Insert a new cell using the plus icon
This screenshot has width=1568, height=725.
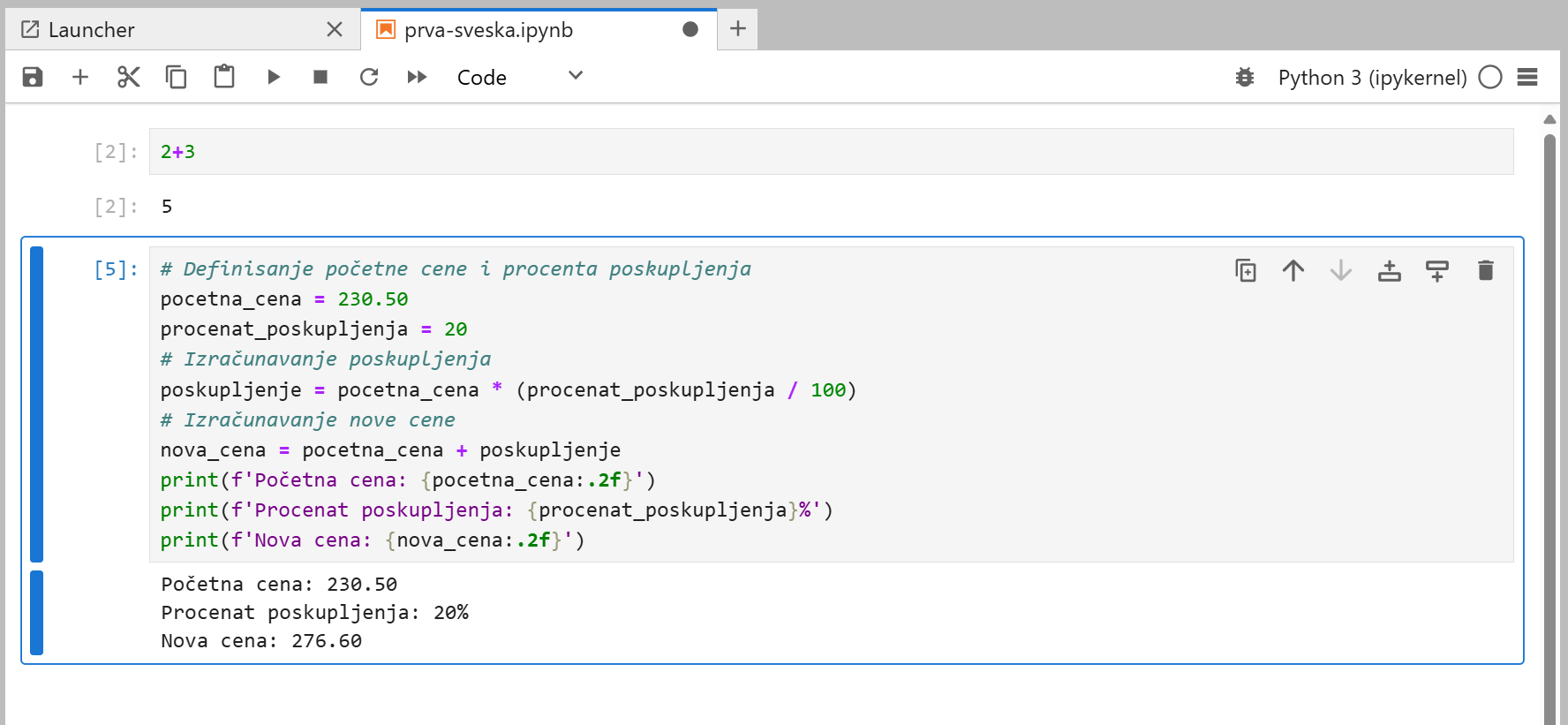tap(80, 77)
